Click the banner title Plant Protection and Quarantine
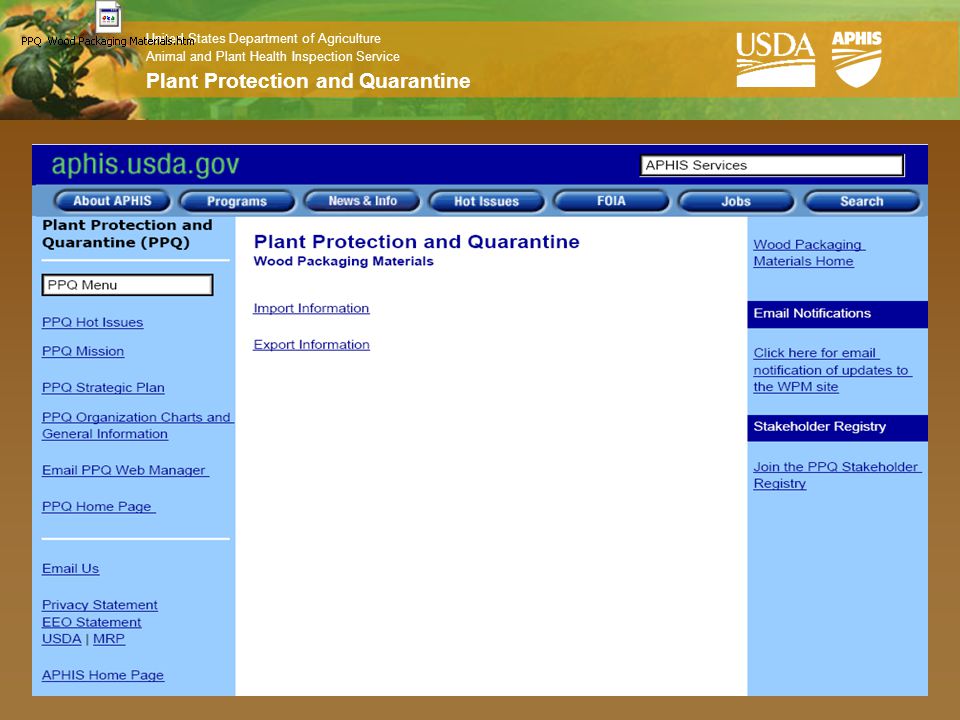 [x=308, y=81]
